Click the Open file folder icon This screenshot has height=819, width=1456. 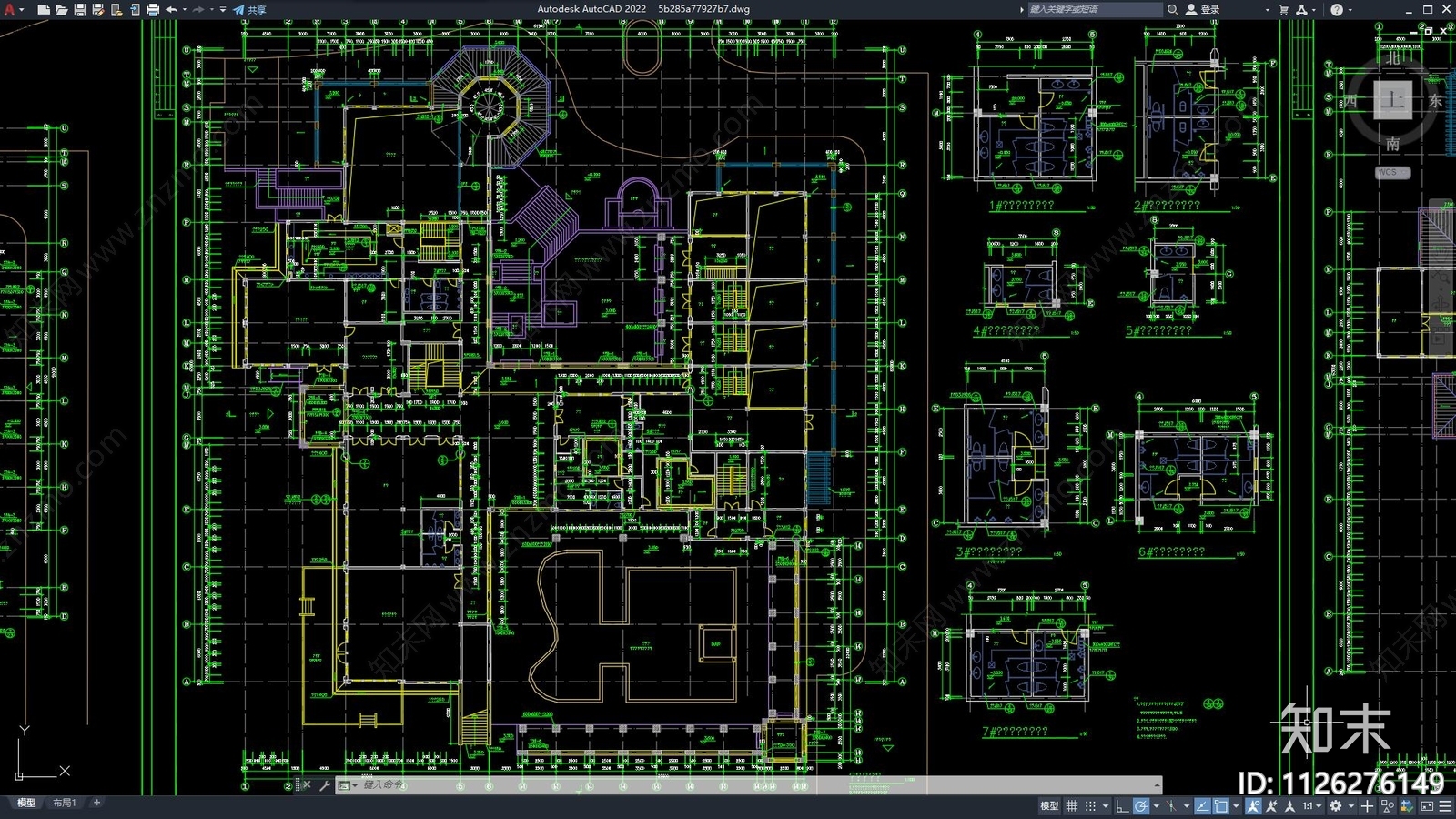point(61,9)
